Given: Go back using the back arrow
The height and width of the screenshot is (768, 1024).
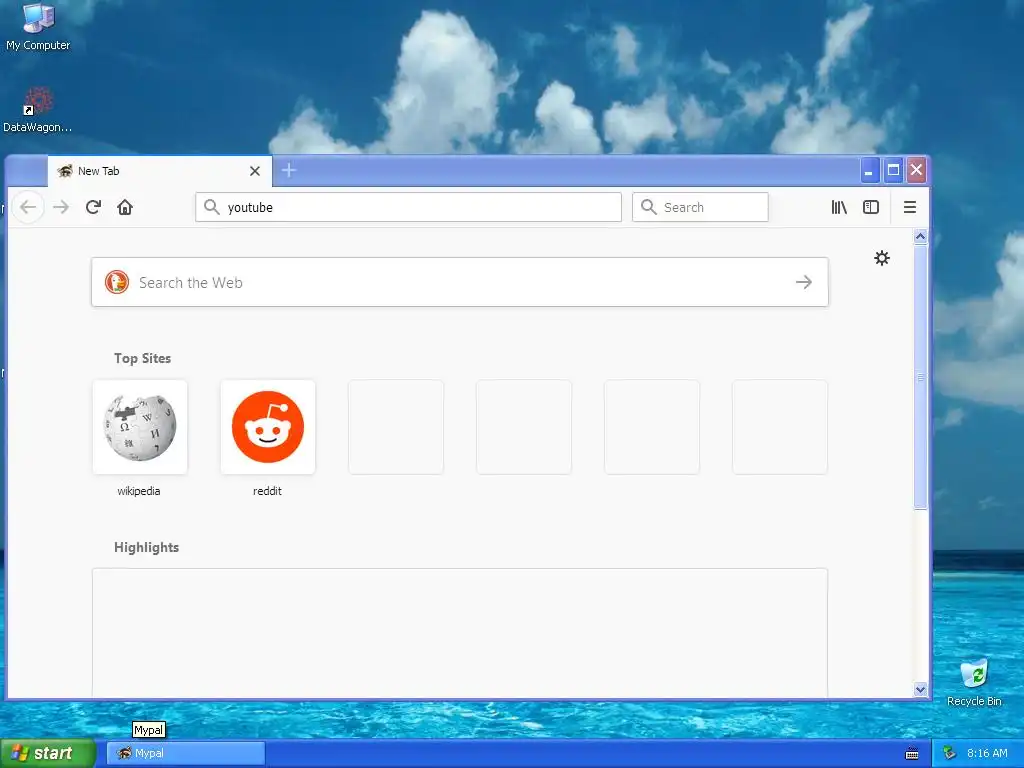Looking at the screenshot, I should coord(28,207).
